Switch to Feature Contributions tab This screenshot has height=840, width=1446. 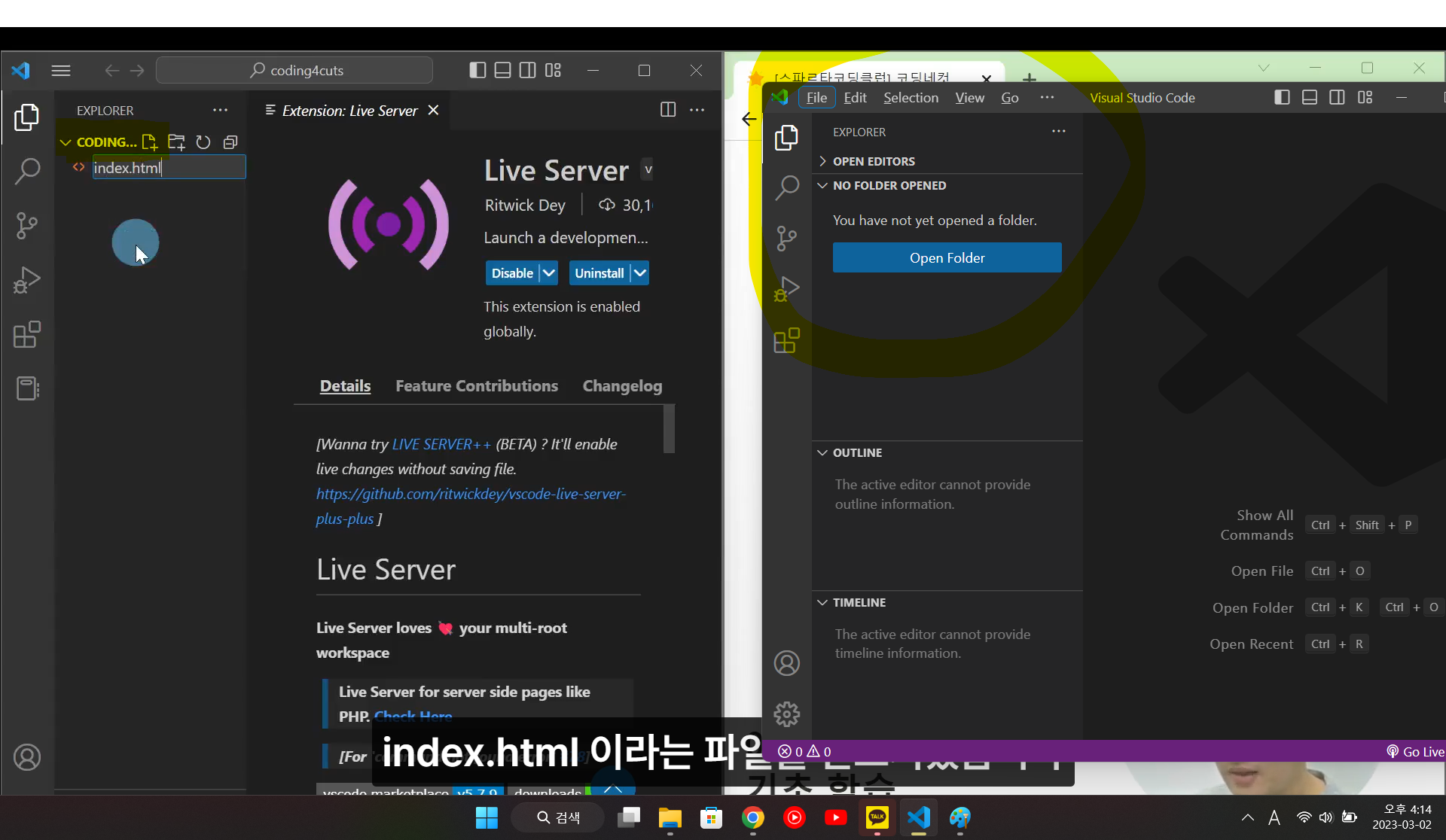(477, 386)
